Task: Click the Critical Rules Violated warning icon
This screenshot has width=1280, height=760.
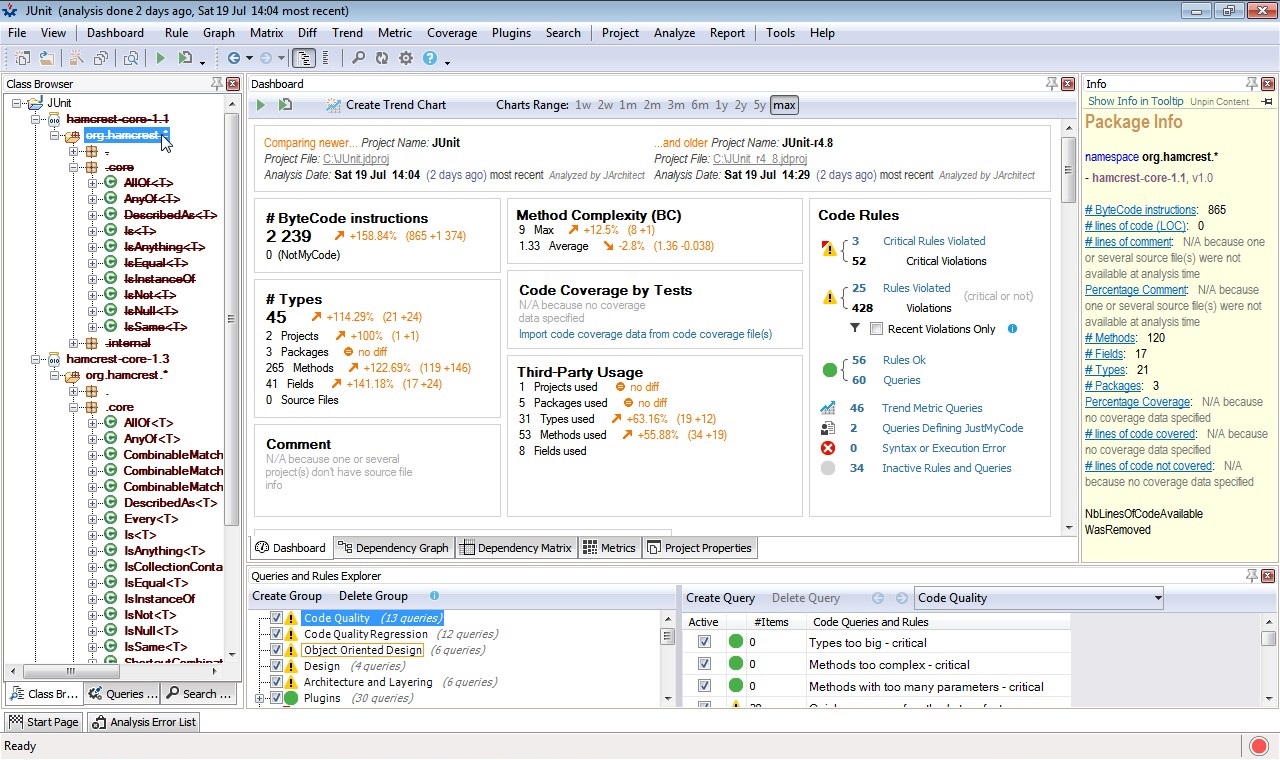Action: coord(828,248)
